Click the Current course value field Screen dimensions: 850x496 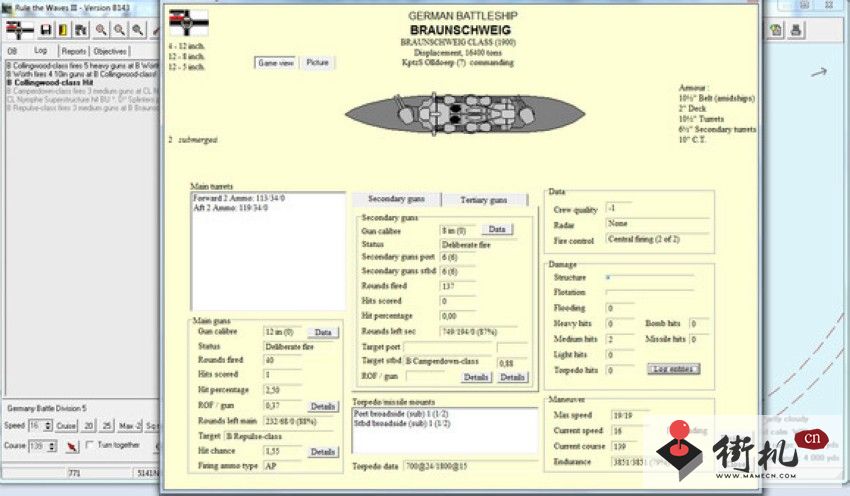pos(629,446)
